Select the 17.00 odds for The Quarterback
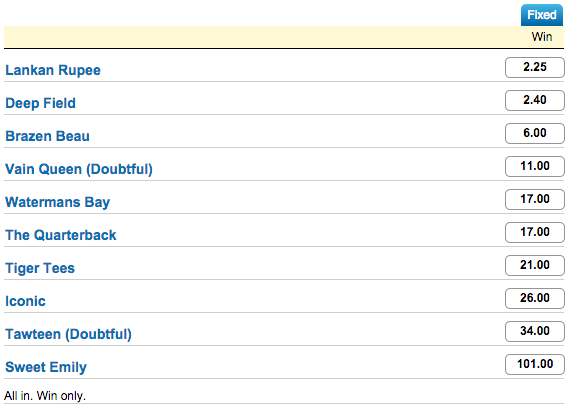This screenshot has height=410, width=569. coord(535,233)
